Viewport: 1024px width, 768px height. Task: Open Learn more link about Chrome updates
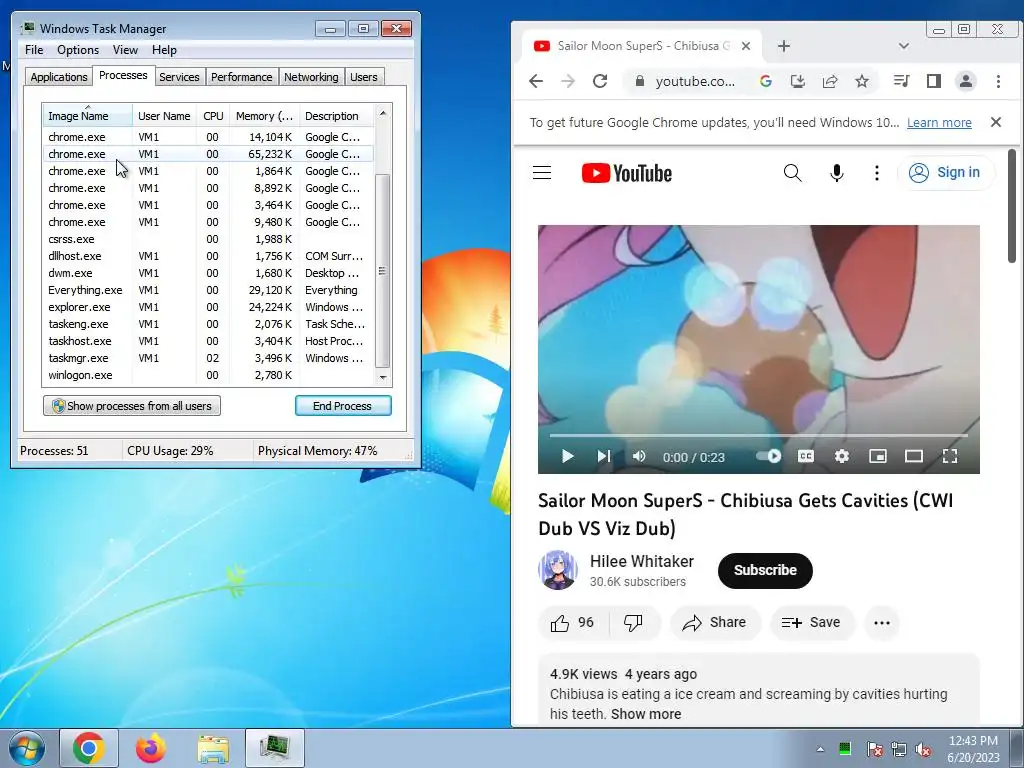pos(938,122)
